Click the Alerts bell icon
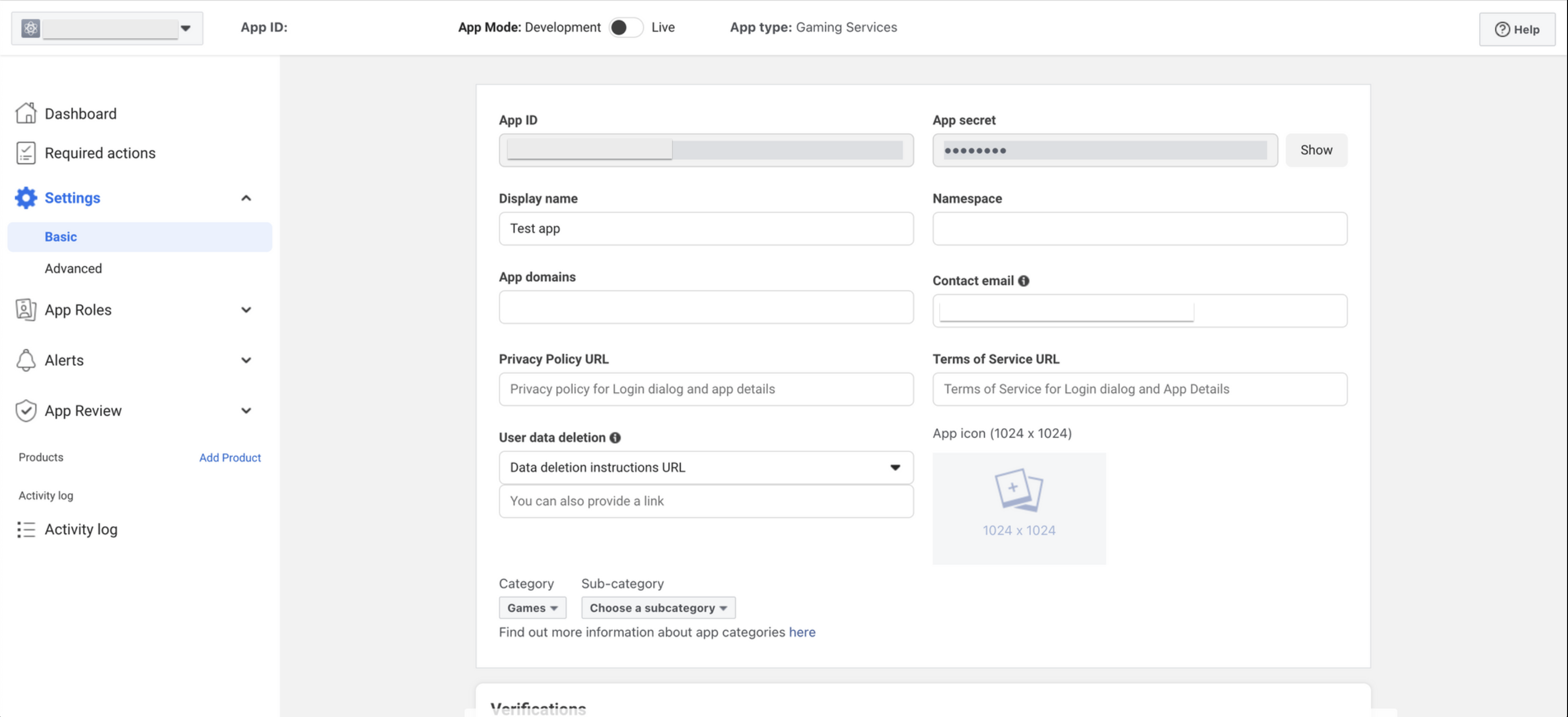1568x717 pixels. tap(26, 360)
